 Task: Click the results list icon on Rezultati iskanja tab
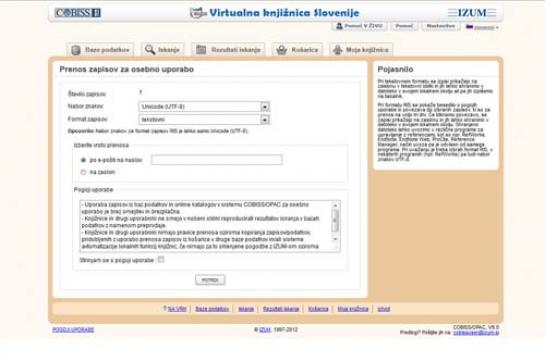point(201,50)
